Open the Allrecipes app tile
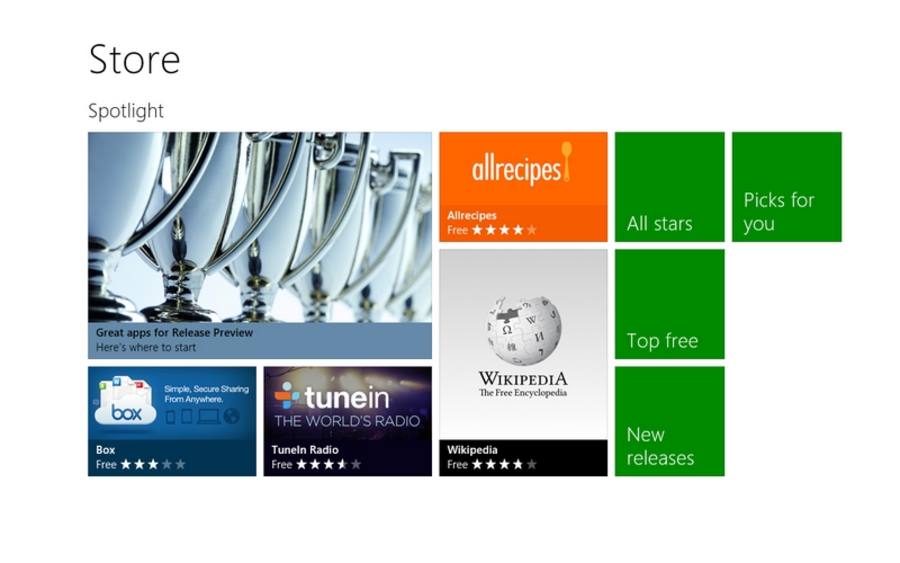900x563 pixels. pyautogui.click(x=523, y=187)
